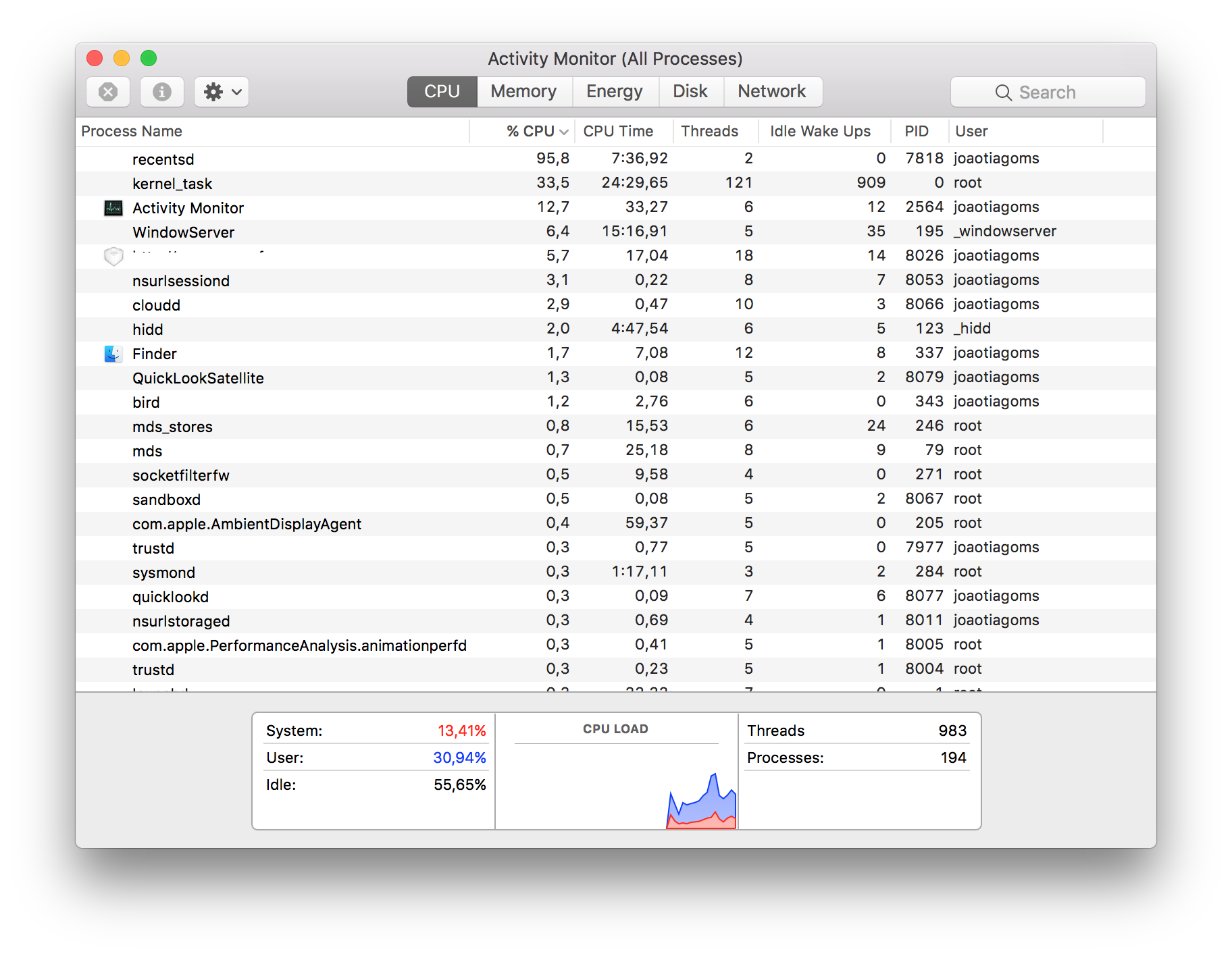Select the nsurlstoraged process

(181, 621)
